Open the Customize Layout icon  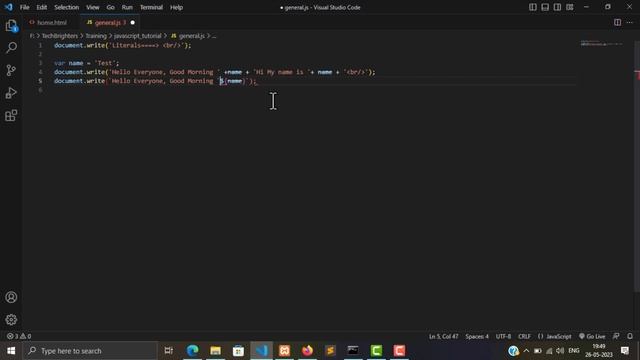click(x=570, y=7)
